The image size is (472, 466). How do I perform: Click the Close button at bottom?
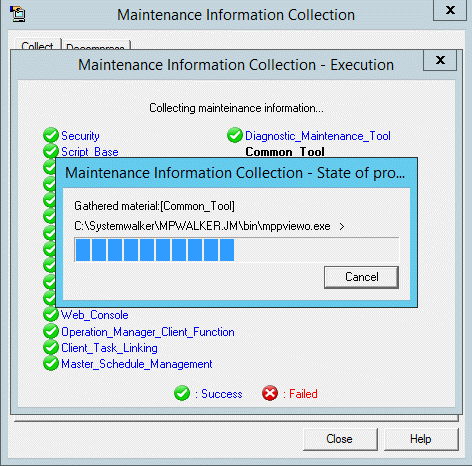coord(340,439)
